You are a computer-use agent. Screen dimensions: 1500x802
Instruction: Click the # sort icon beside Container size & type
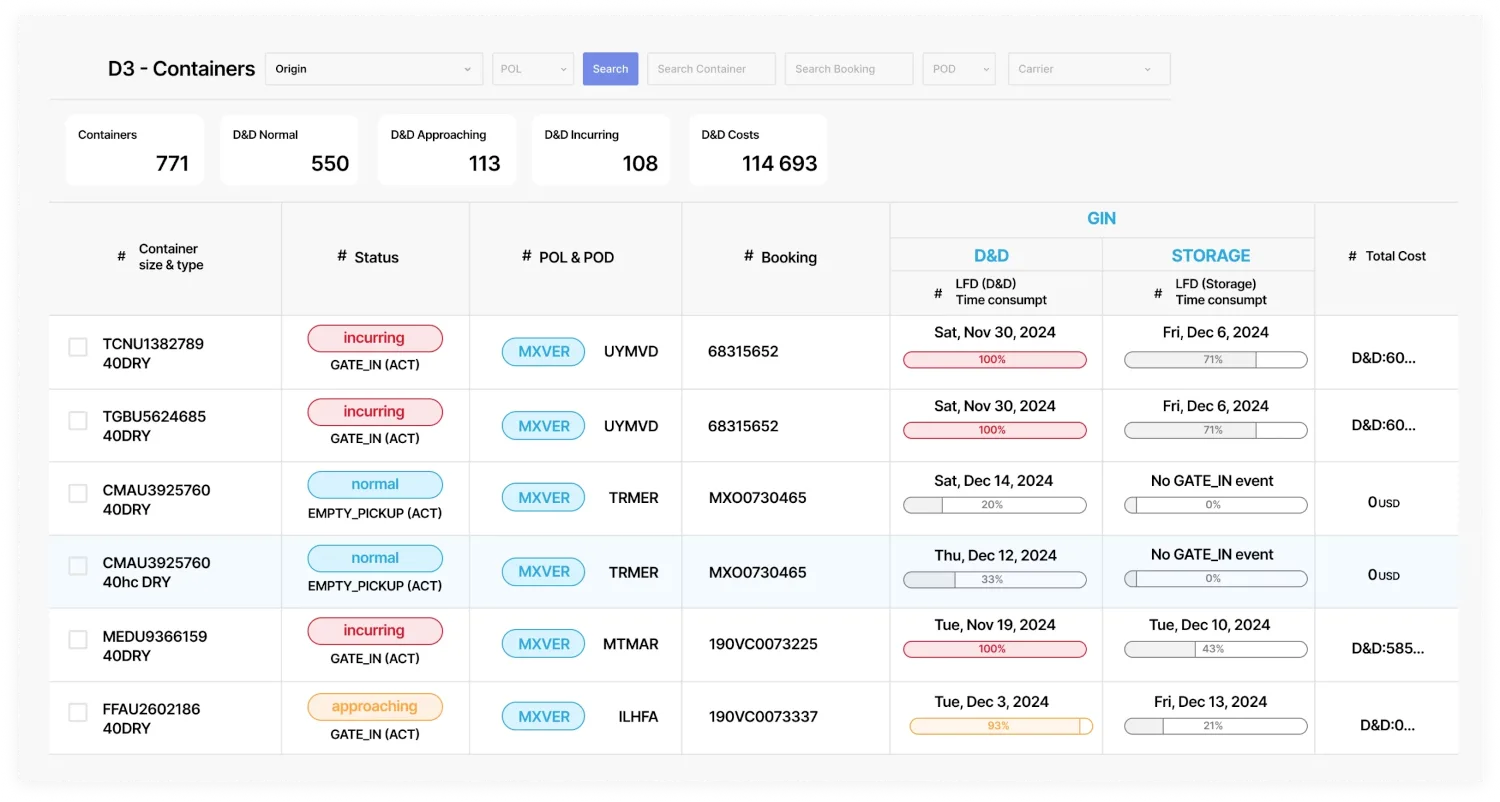click(x=121, y=257)
